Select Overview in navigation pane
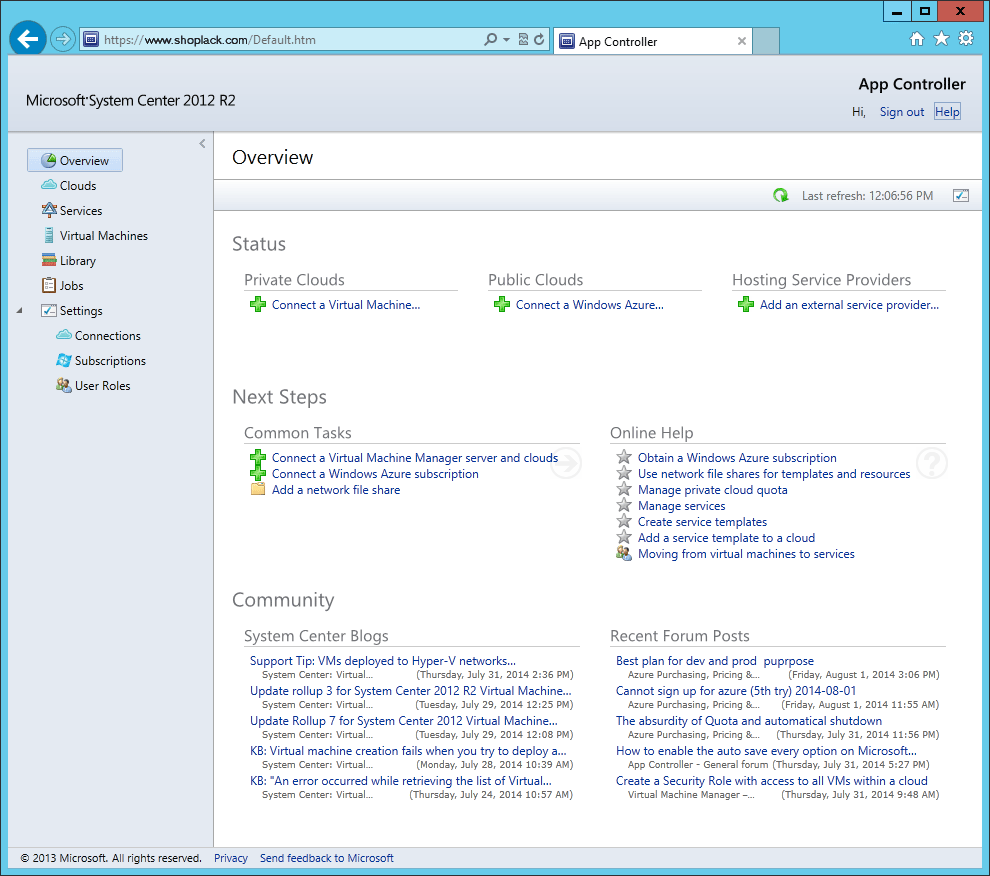 tap(75, 160)
